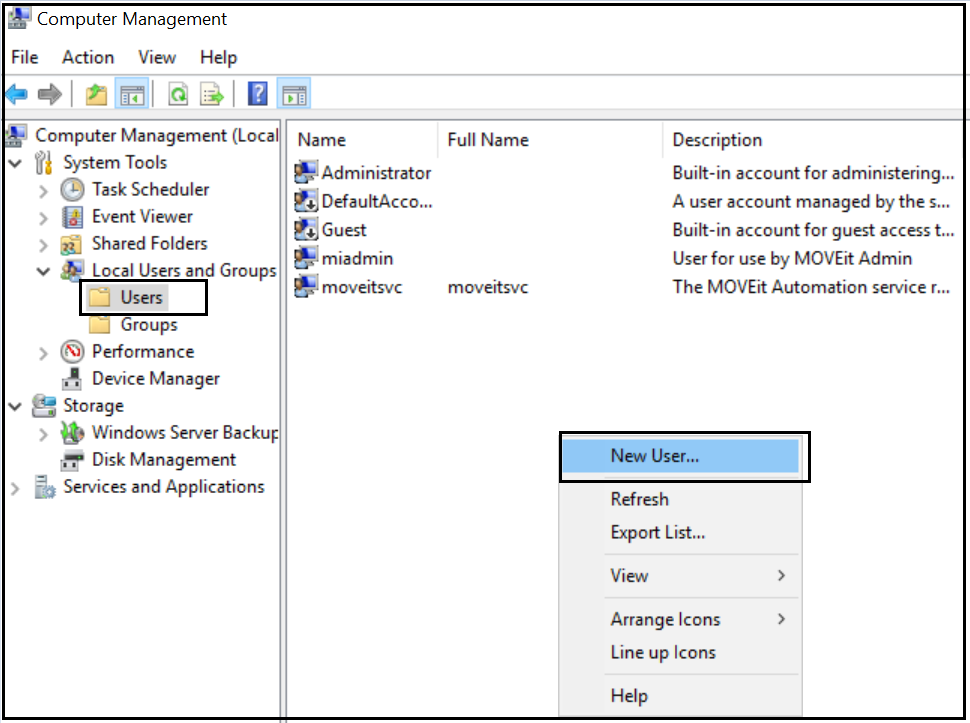Select Export List... in context menu
This screenshot has height=723, width=970.
click(658, 533)
